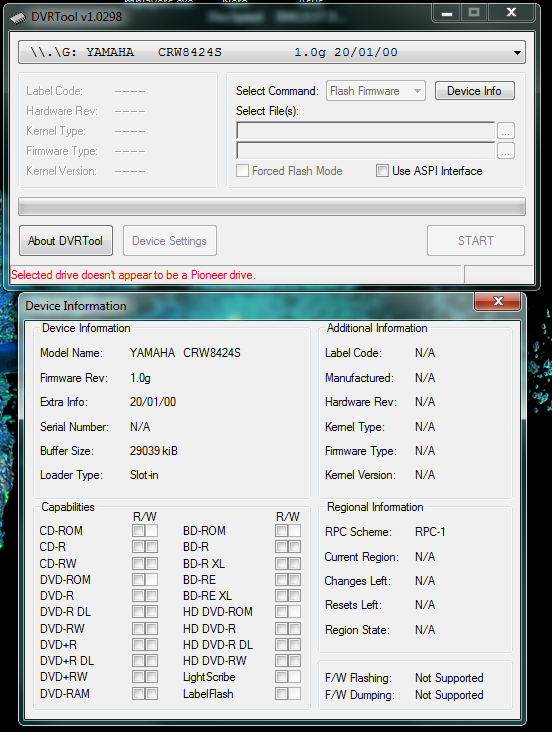Click the LightScribe capability checkbox
This screenshot has height=732, width=552.
[282, 676]
